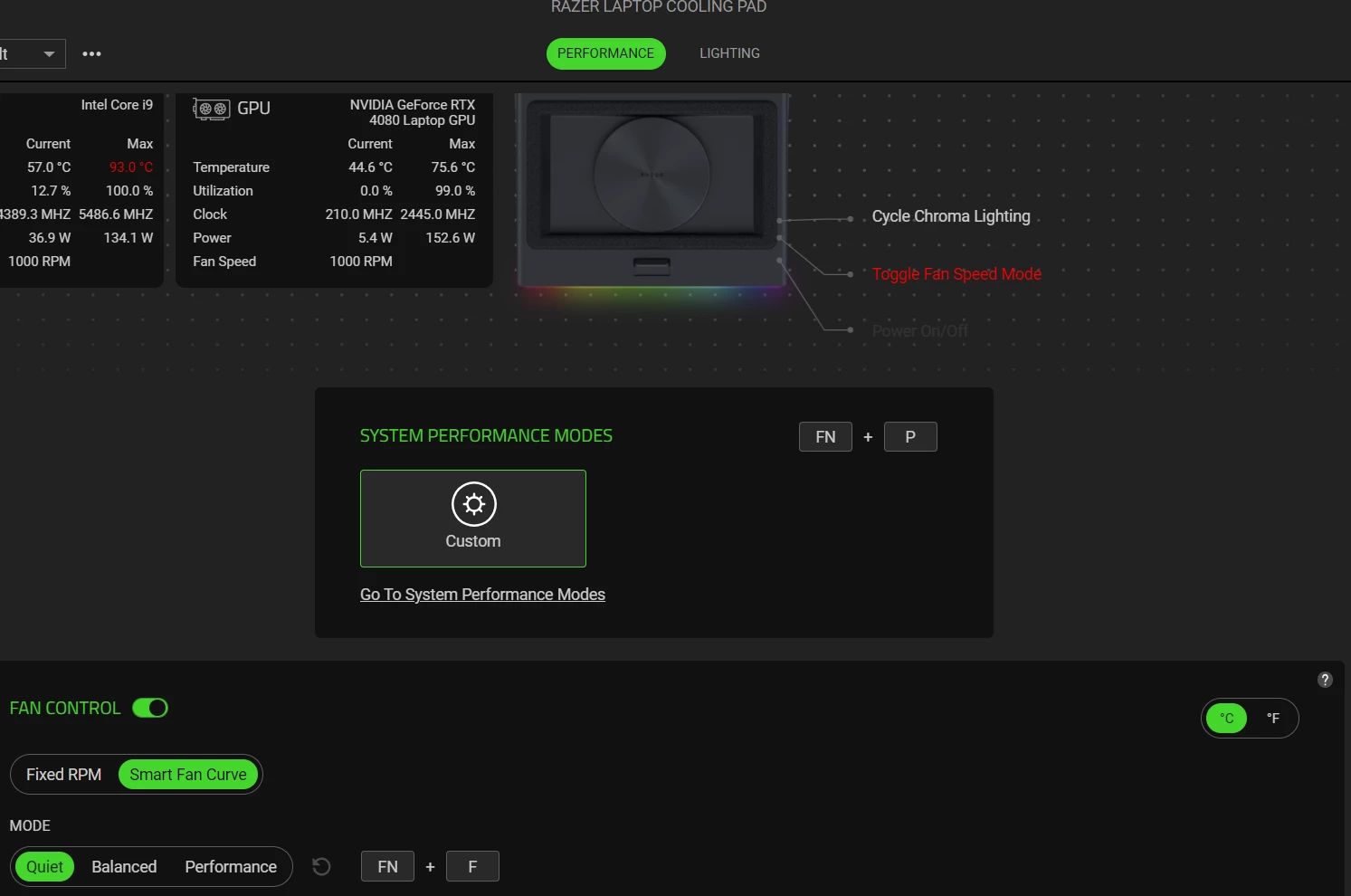This screenshot has height=896, width=1351.
Task: Select Fixed RPM fan option
Action: click(63, 775)
